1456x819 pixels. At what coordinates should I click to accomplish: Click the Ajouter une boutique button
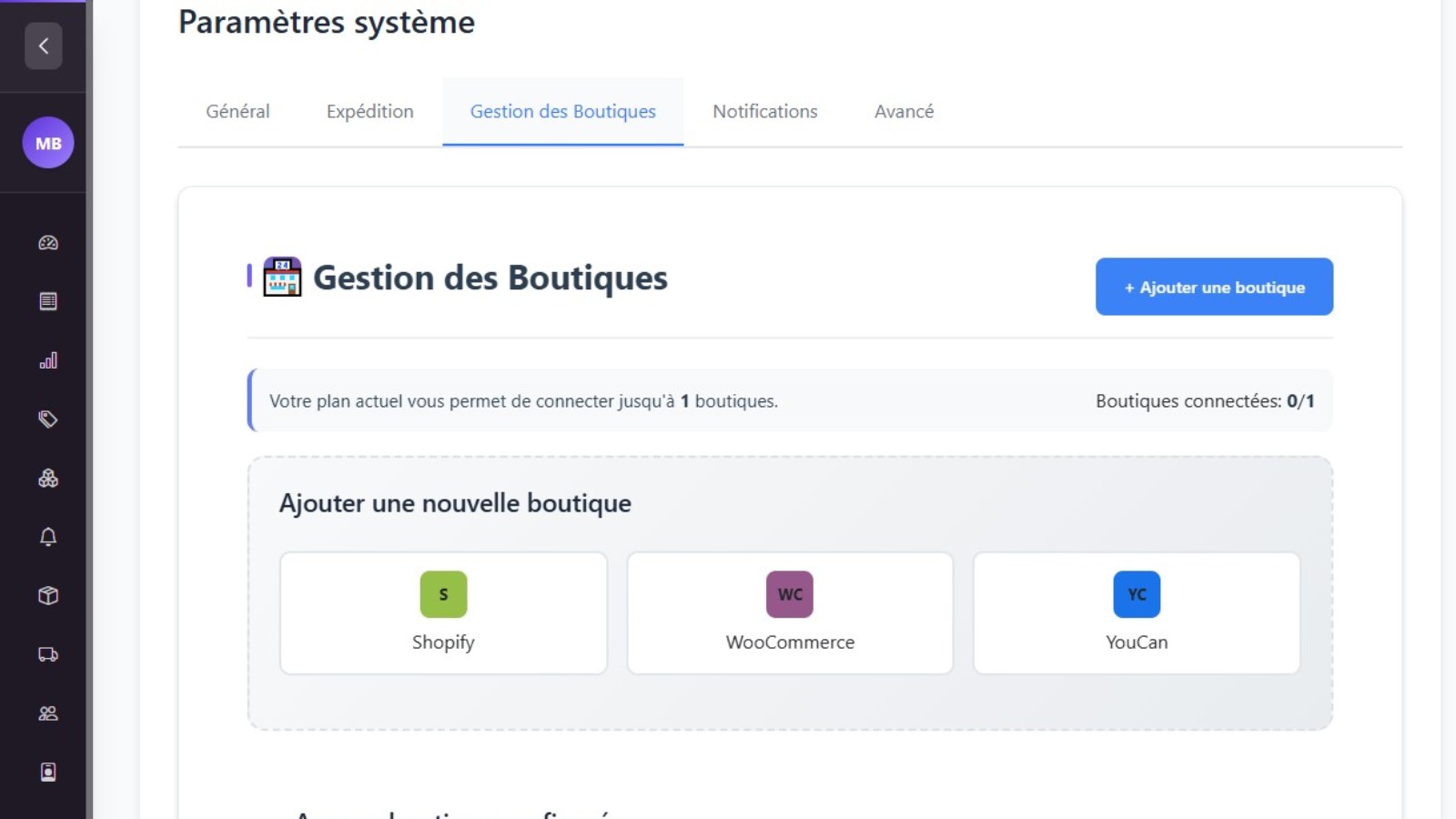[x=1214, y=287]
